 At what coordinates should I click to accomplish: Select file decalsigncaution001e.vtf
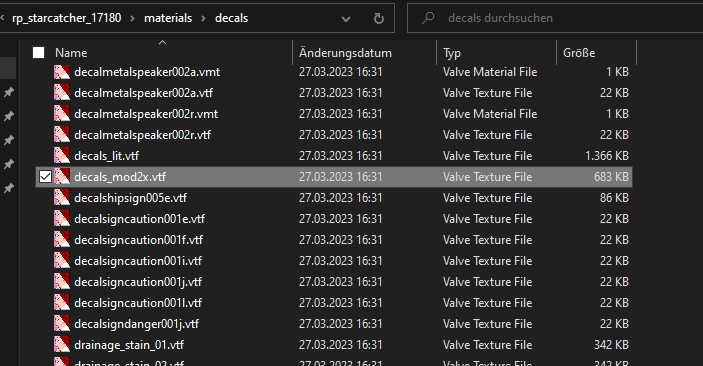pos(139,219)
